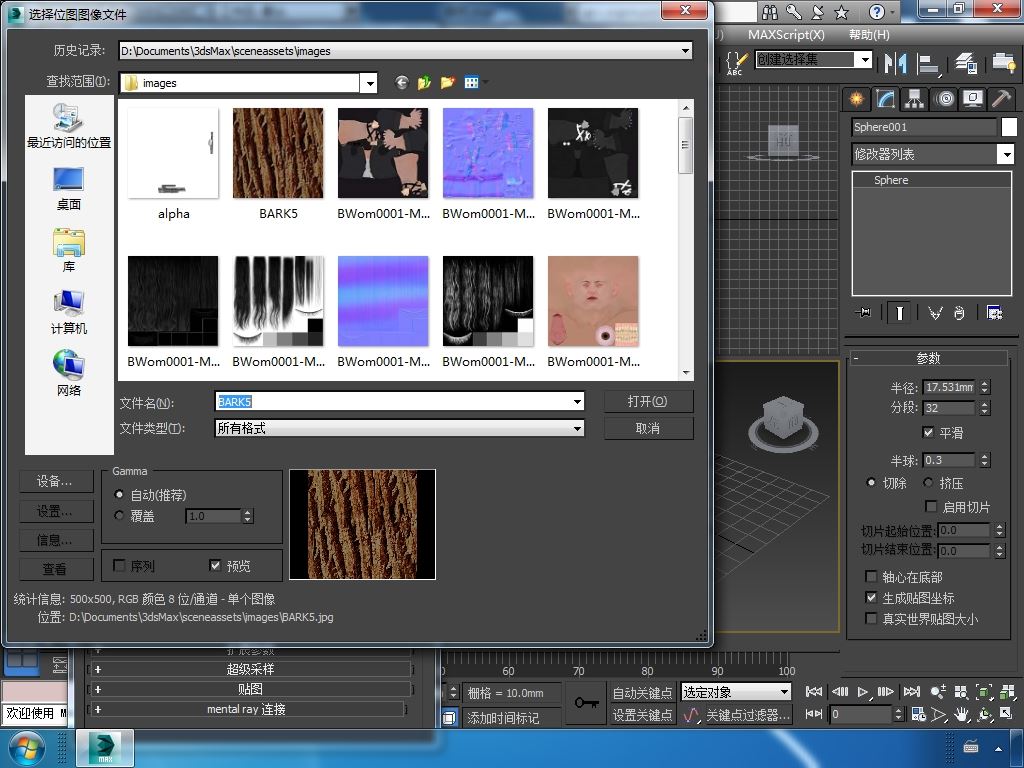Select the pan view hand icon
The height and width of the screenshot is (768, 1024).
(962, 714)
